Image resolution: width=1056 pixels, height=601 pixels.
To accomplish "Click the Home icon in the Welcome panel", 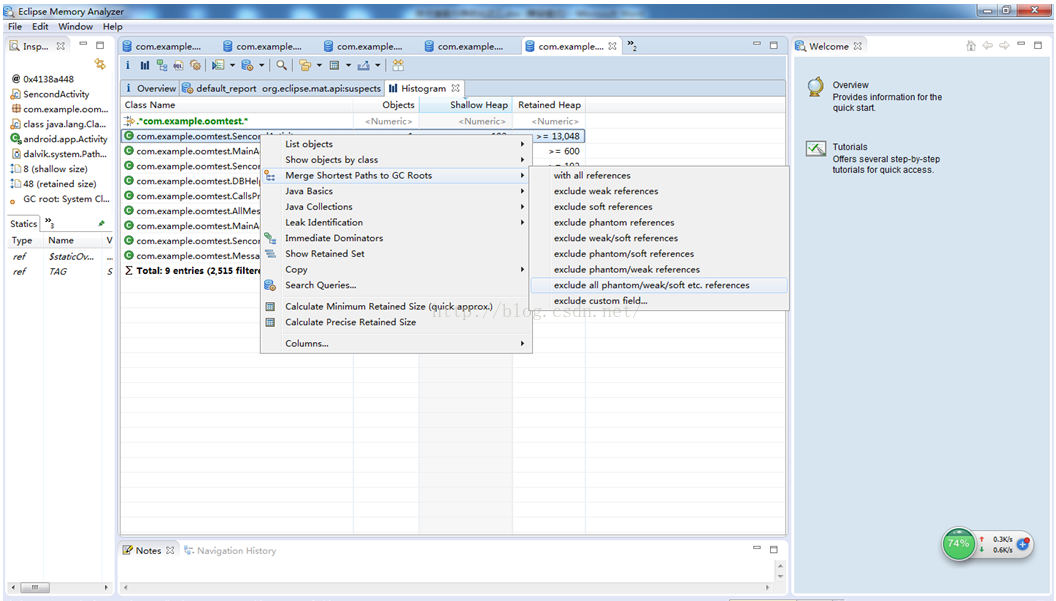I will (970, 46).
